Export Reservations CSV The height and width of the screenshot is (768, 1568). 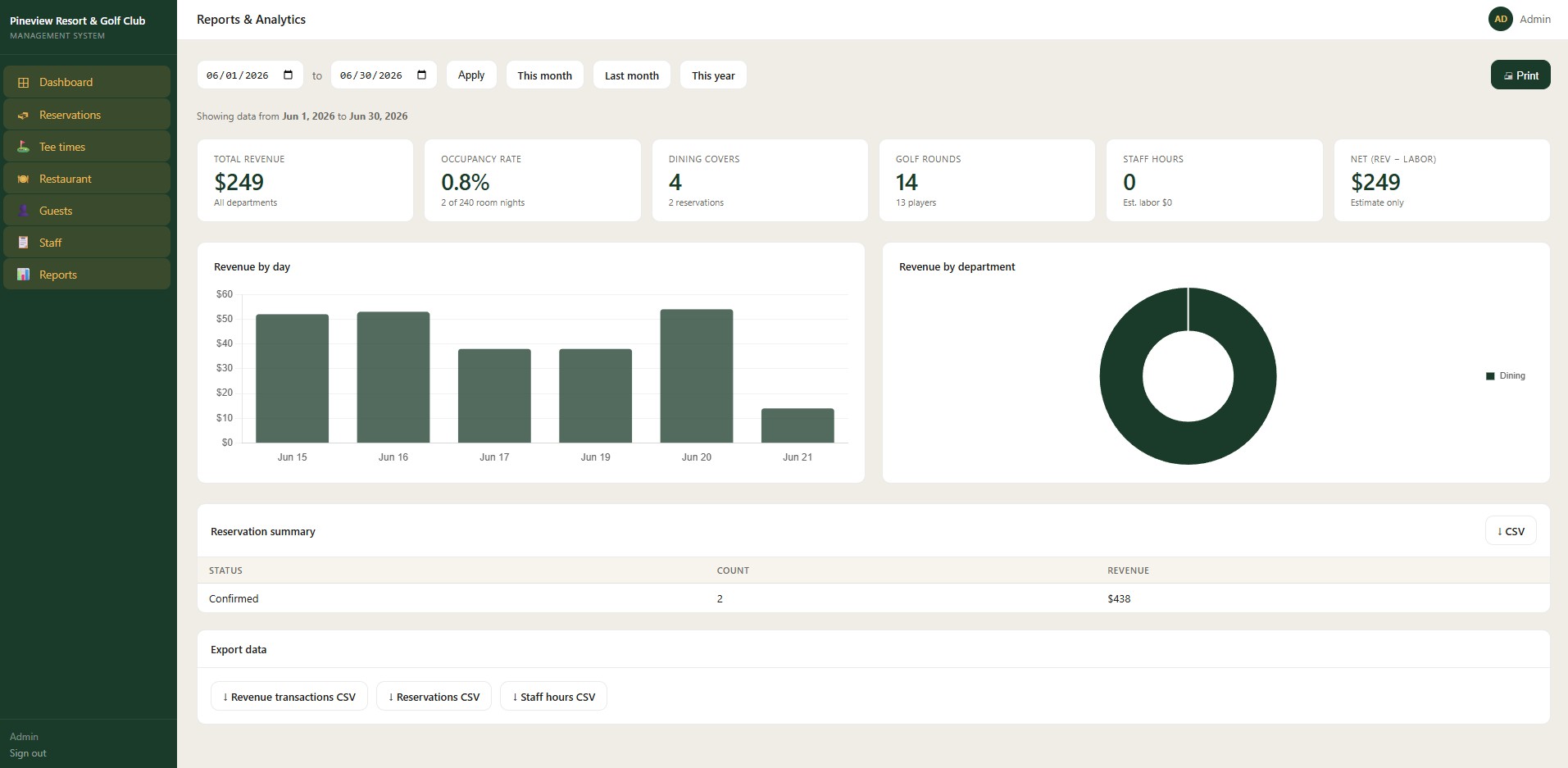click(434, 697)
